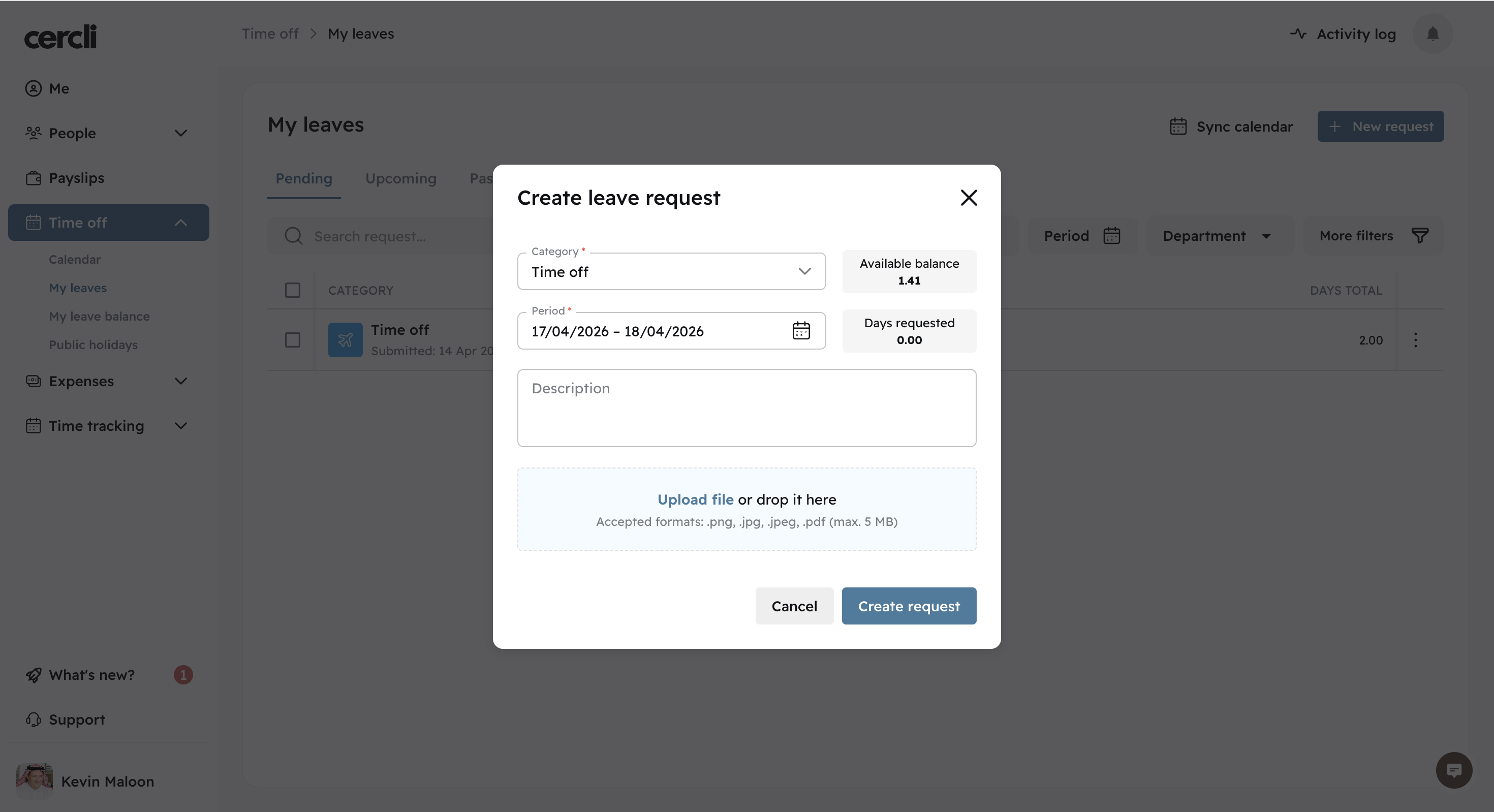
Task: Click the More filters funnel icon
Action: [1420, 236]
